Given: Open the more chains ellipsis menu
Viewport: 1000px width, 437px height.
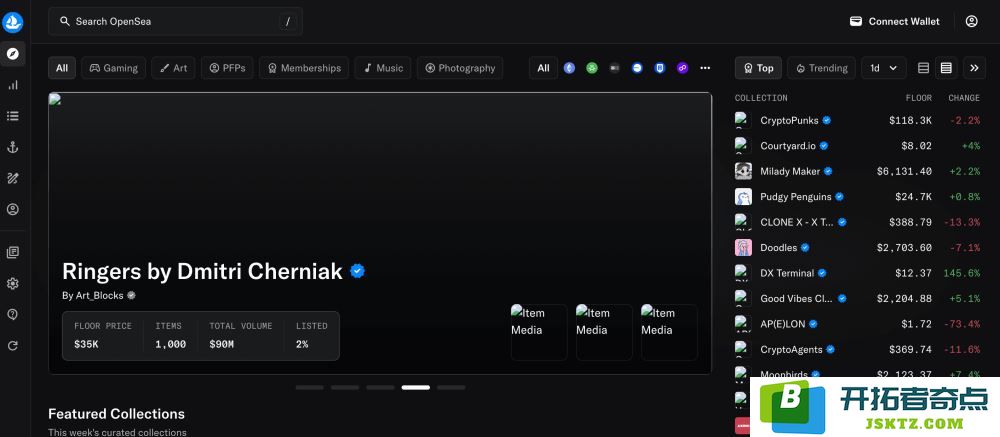Looking at the screenshot, I should point(705,68).
